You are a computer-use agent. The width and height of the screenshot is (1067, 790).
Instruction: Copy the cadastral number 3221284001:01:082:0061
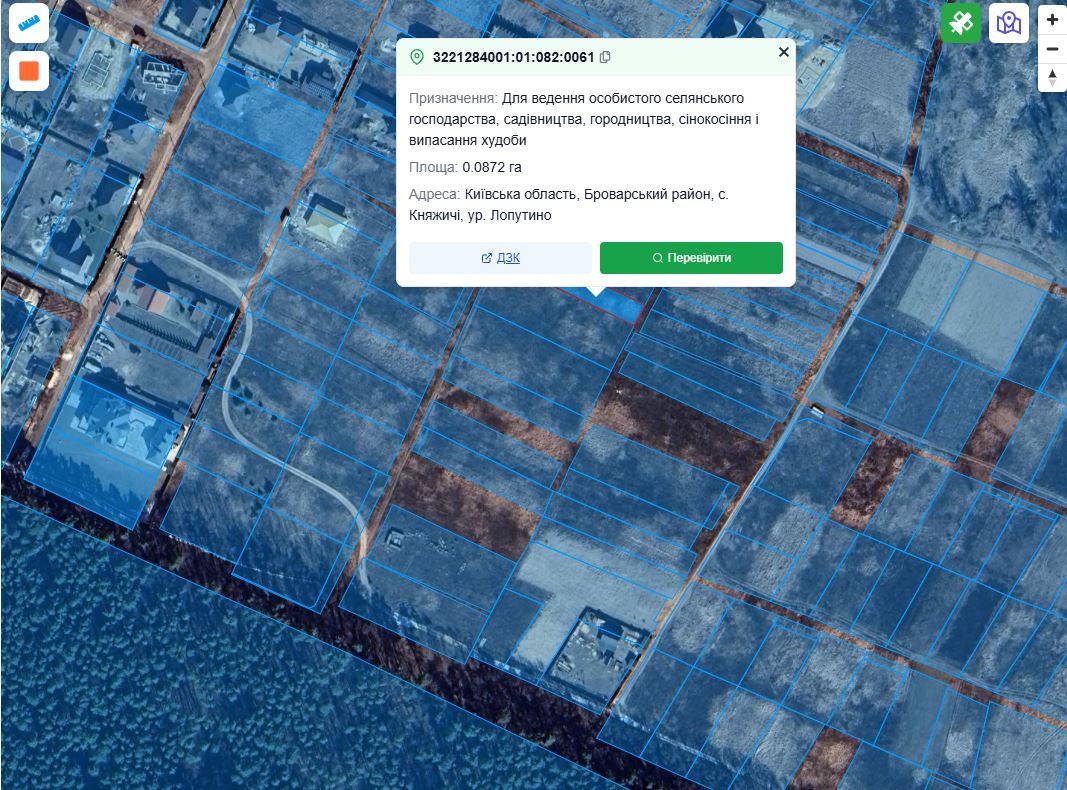605,57
